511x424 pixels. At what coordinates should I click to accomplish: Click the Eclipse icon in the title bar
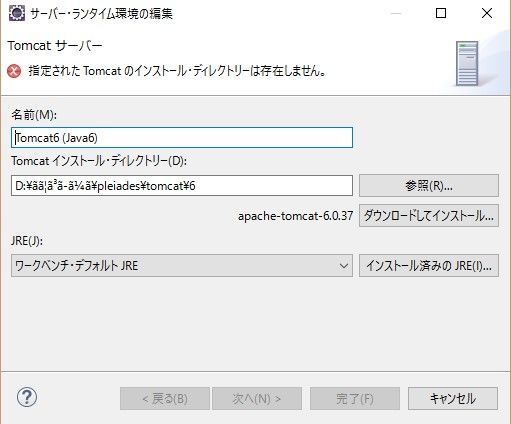[x=16, y=13]
